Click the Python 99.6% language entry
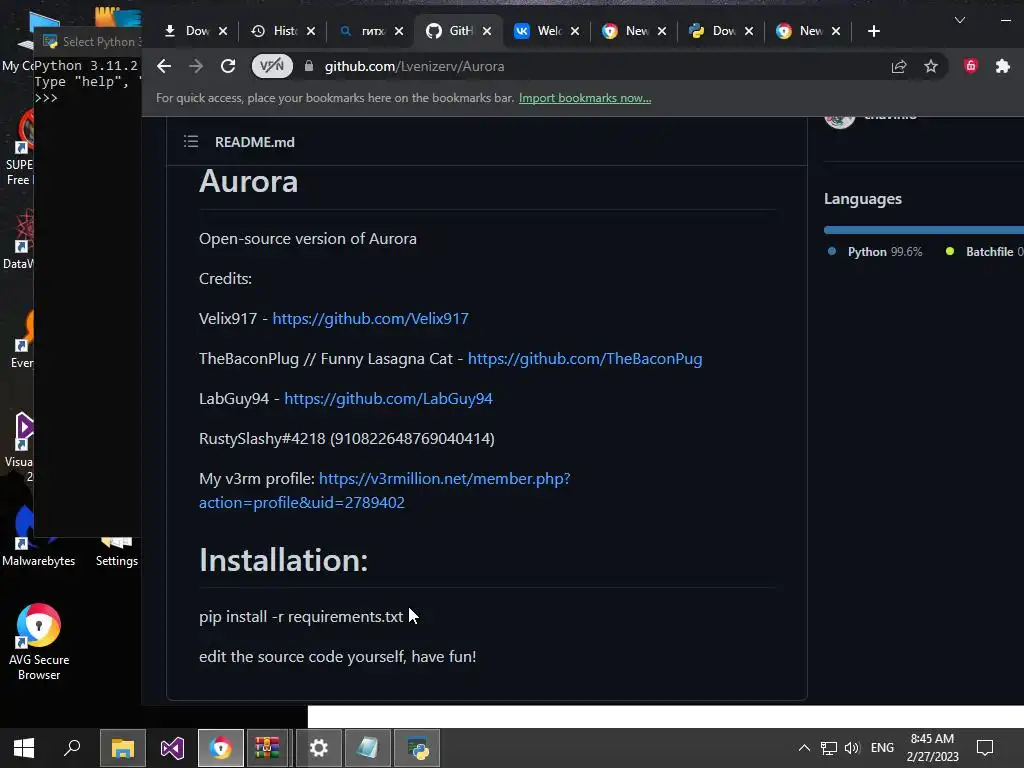Viewport: 1024px width, 768px height. 876,251
